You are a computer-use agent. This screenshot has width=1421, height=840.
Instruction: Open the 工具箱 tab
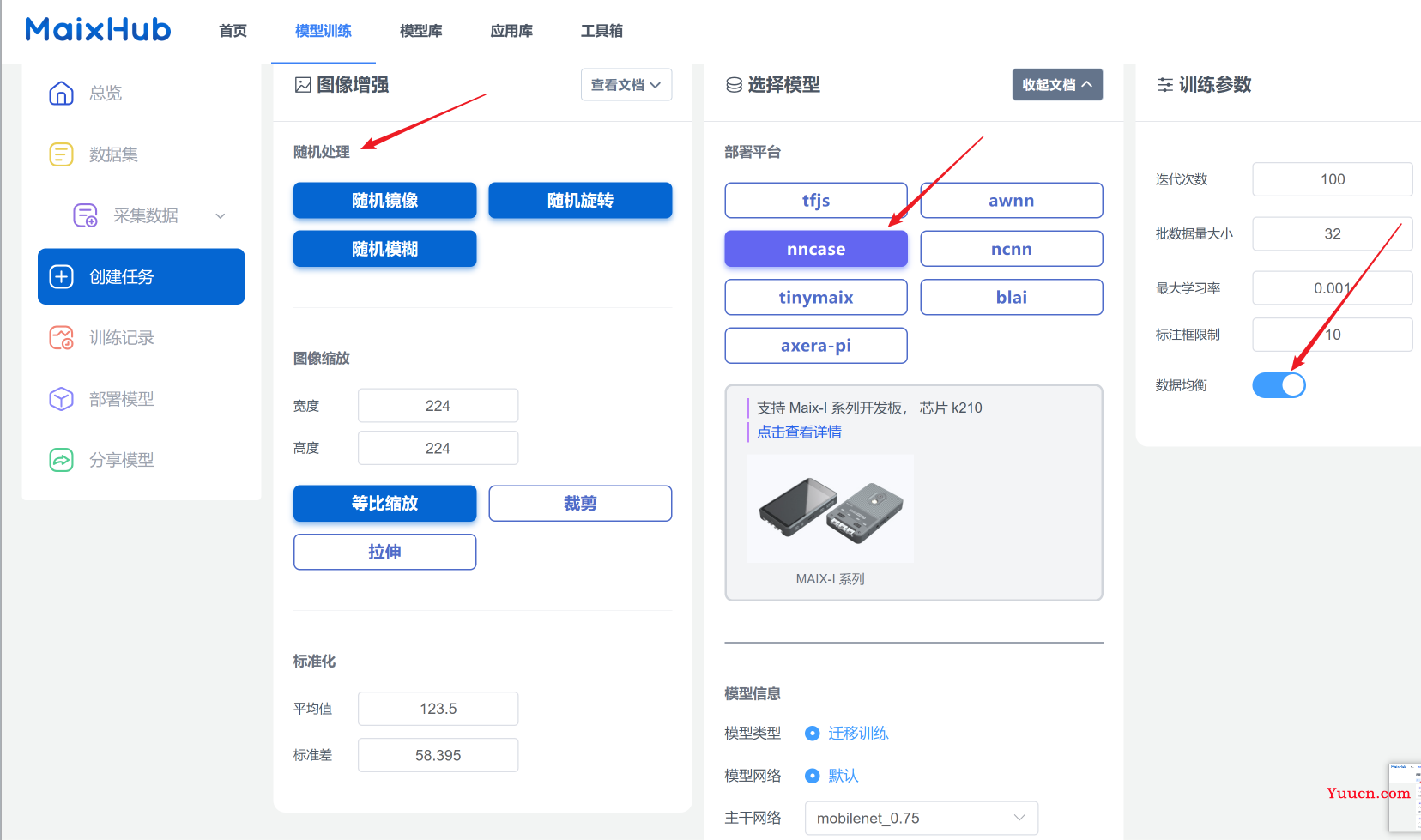coord(602,31)
